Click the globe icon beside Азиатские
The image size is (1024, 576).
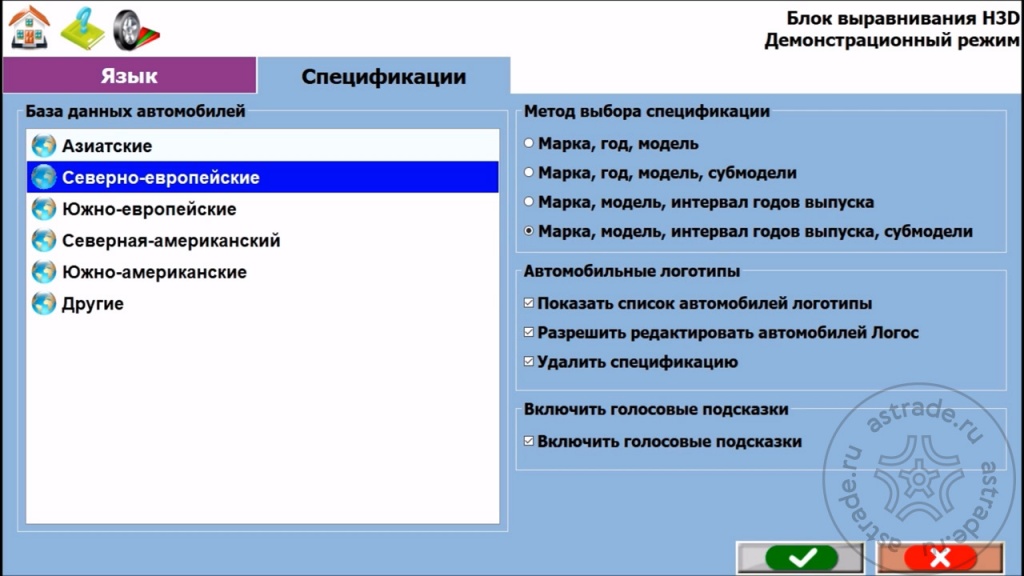point(44,146)
